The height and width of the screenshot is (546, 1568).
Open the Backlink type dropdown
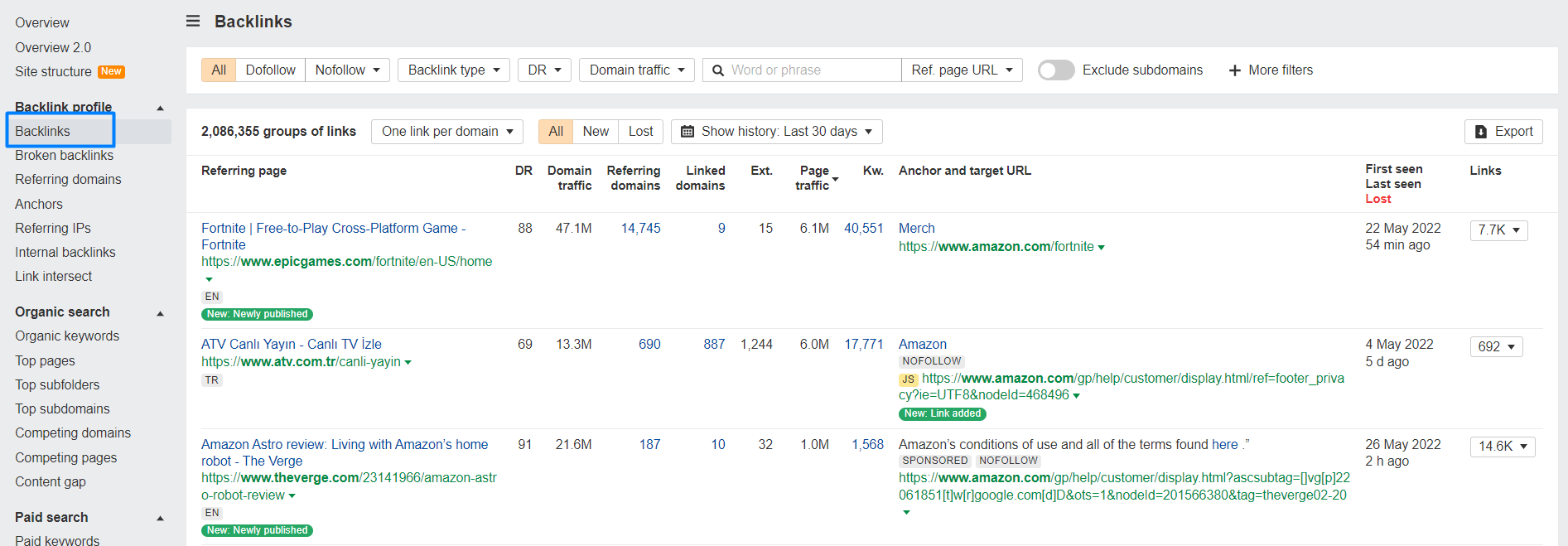coord(454,70)
